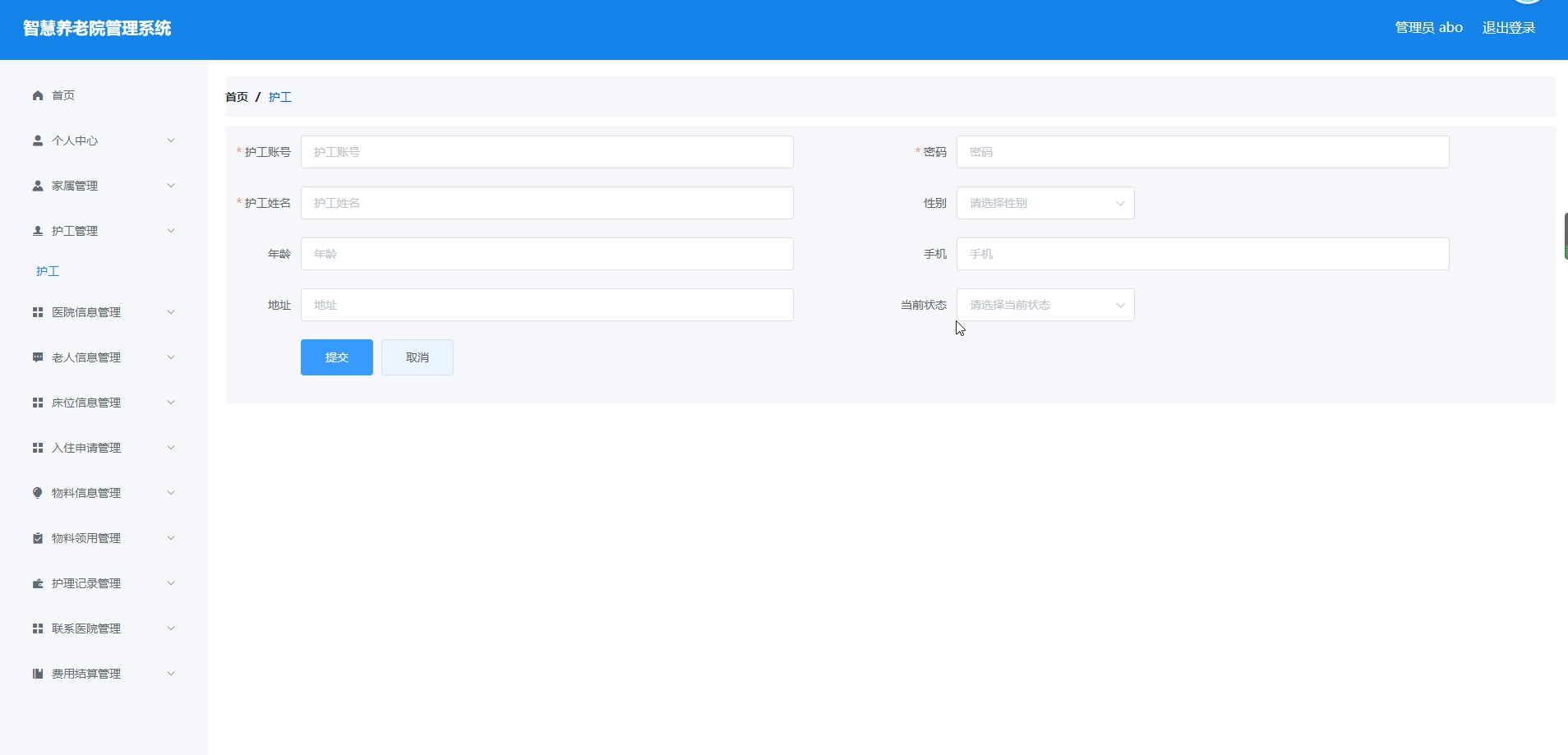Expand 医院信息管理 with its chevron

(171, 312)
